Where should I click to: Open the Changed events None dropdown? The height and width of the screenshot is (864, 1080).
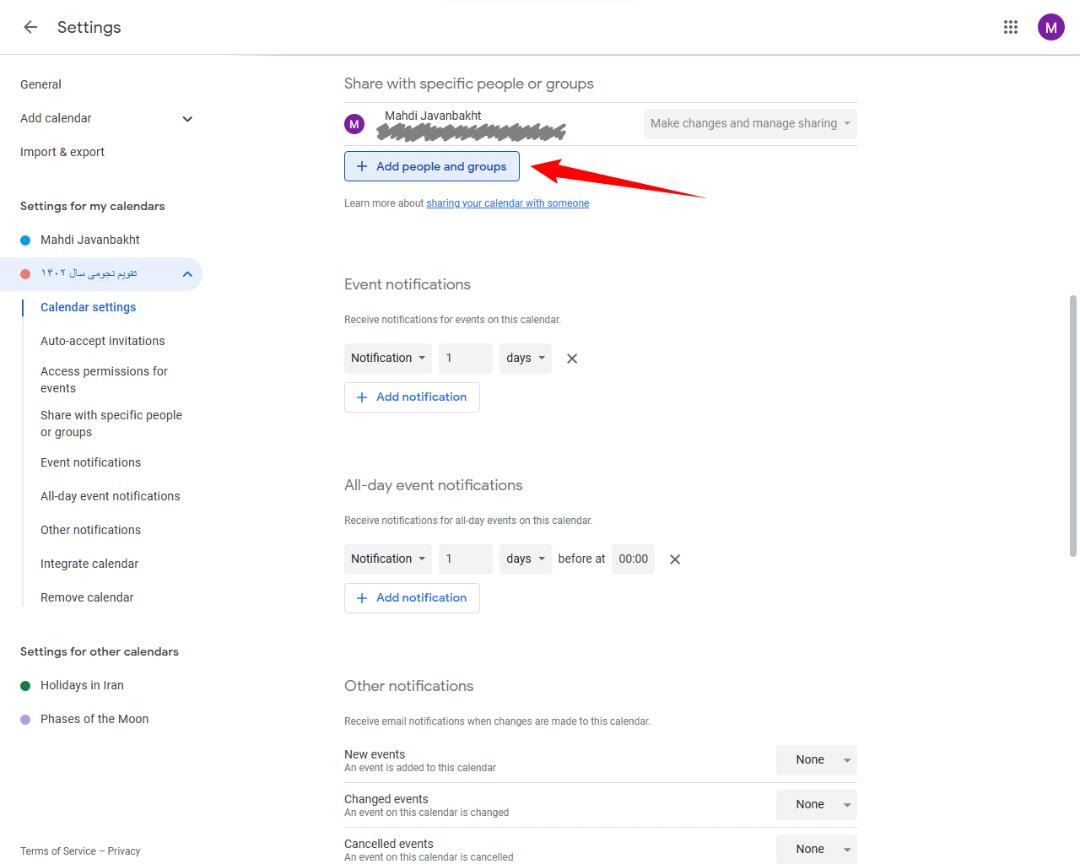816,804
